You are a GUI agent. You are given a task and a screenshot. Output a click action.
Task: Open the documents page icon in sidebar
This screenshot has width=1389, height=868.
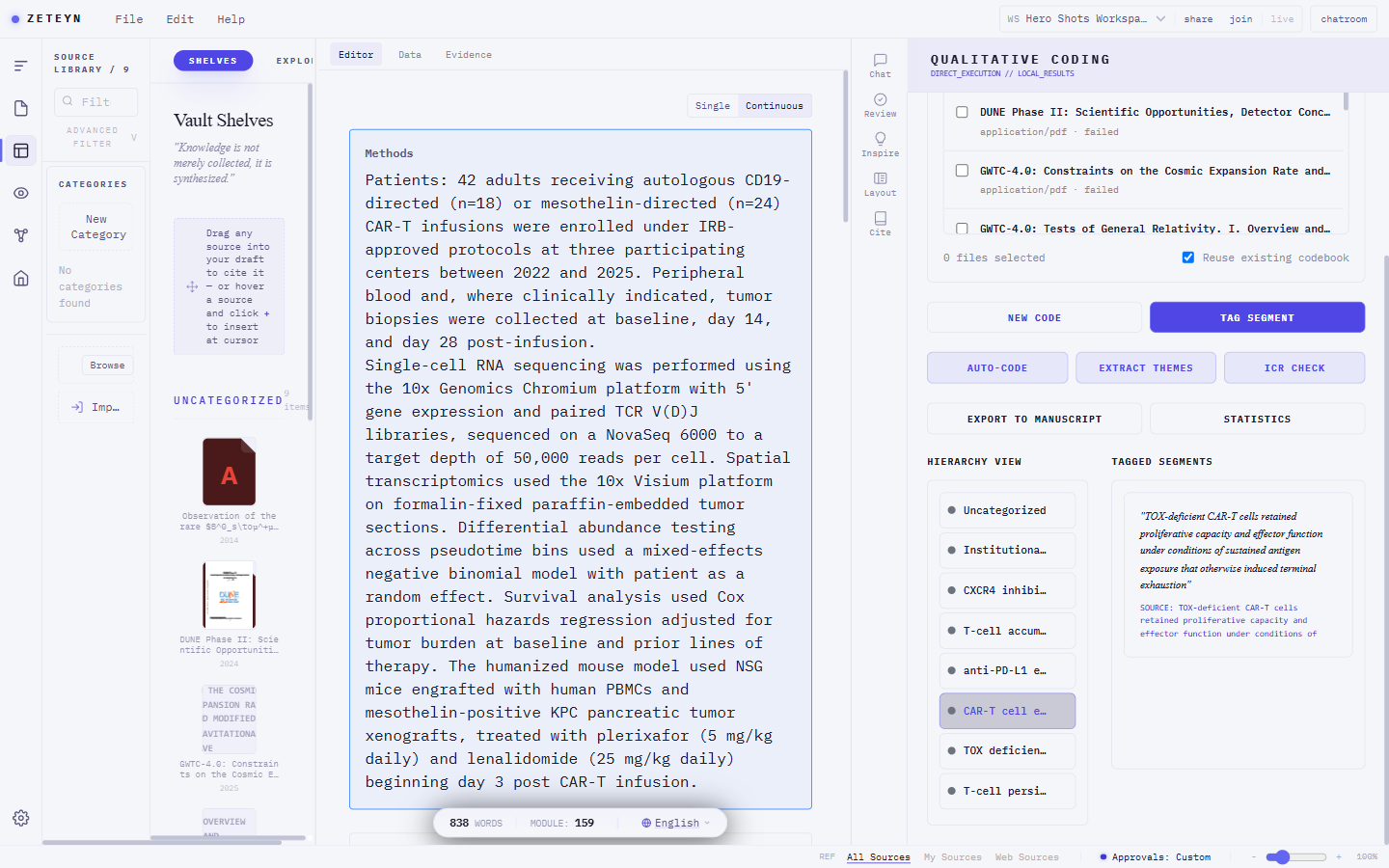pyautogui.click(x=20, y=108)
